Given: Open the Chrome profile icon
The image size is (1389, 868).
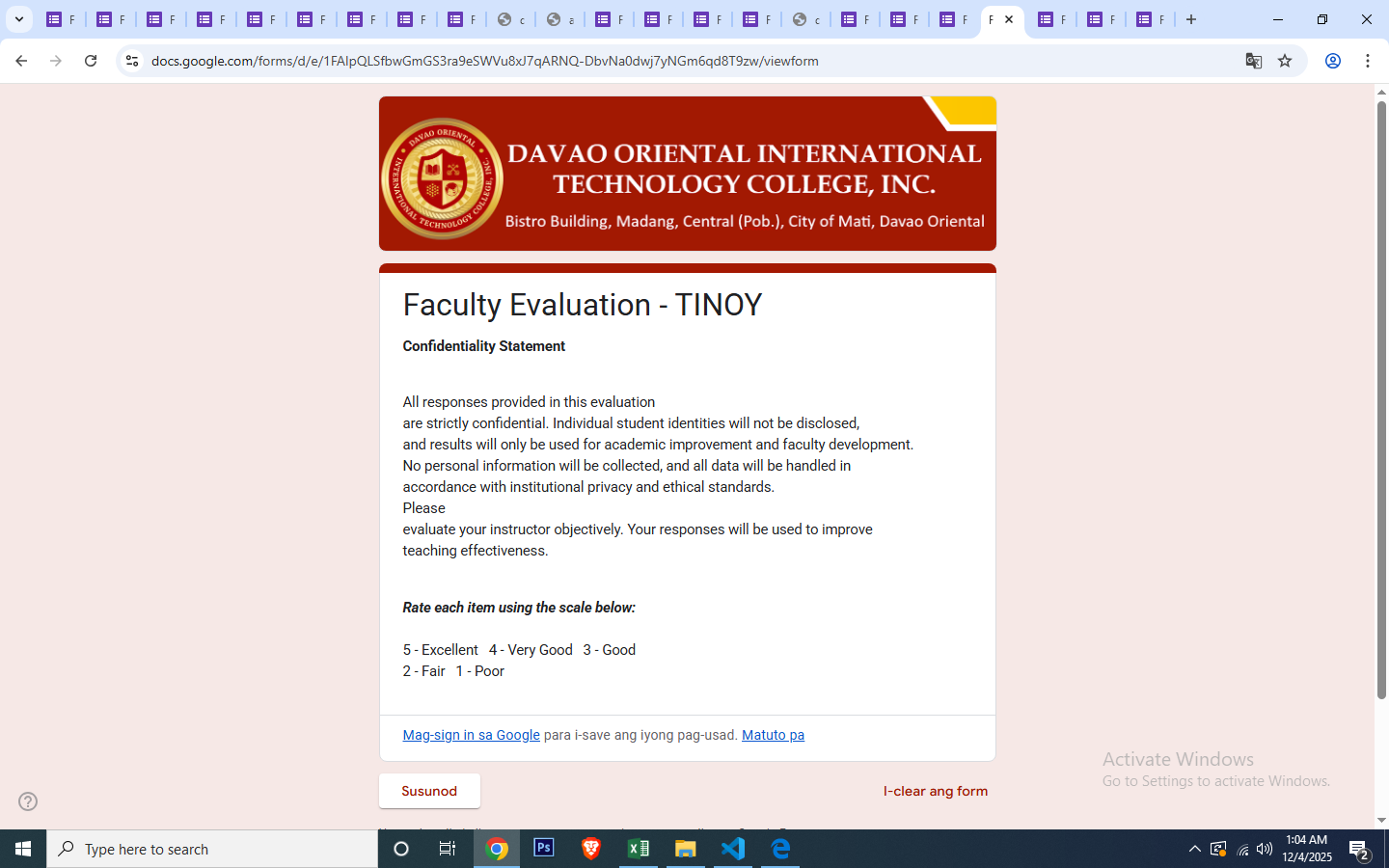Looking at the screenshot, I should pos(1333,61).
